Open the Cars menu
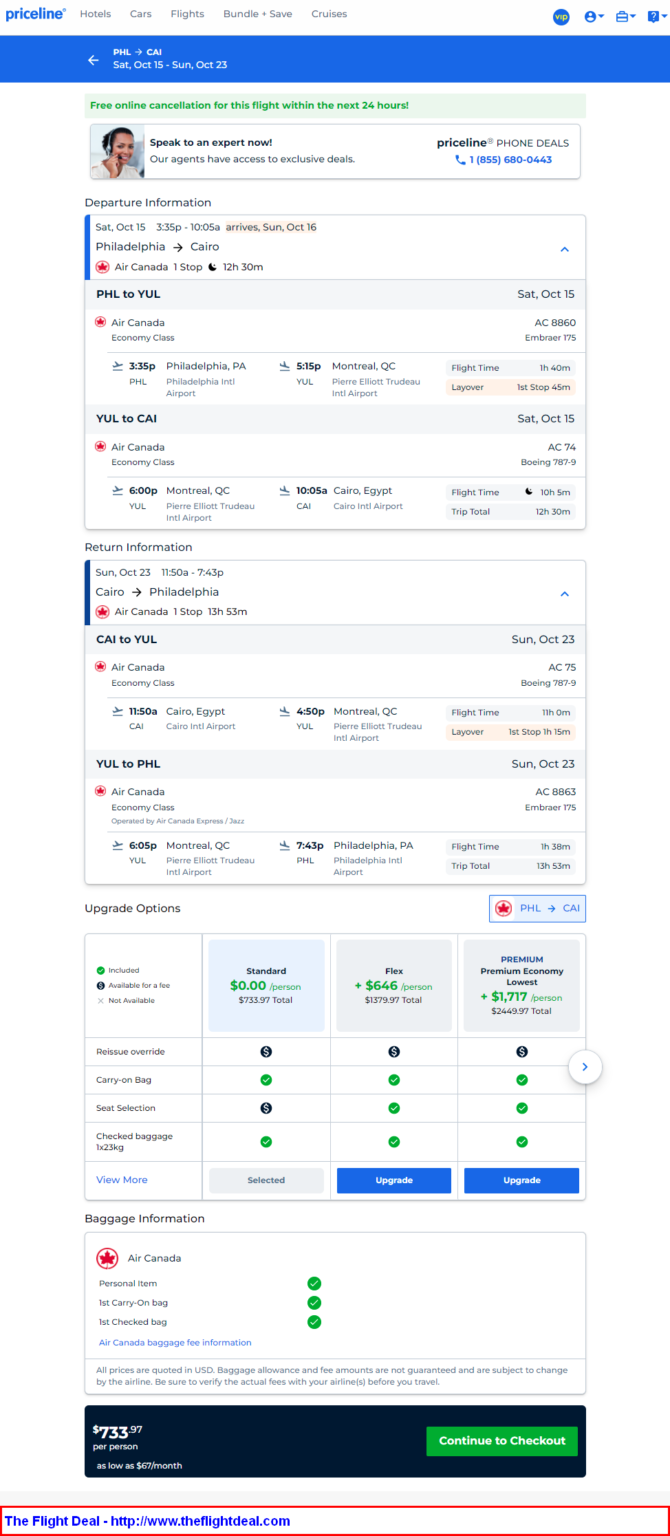The height and width of the screenshot is (1536, 670). point(141,14)
